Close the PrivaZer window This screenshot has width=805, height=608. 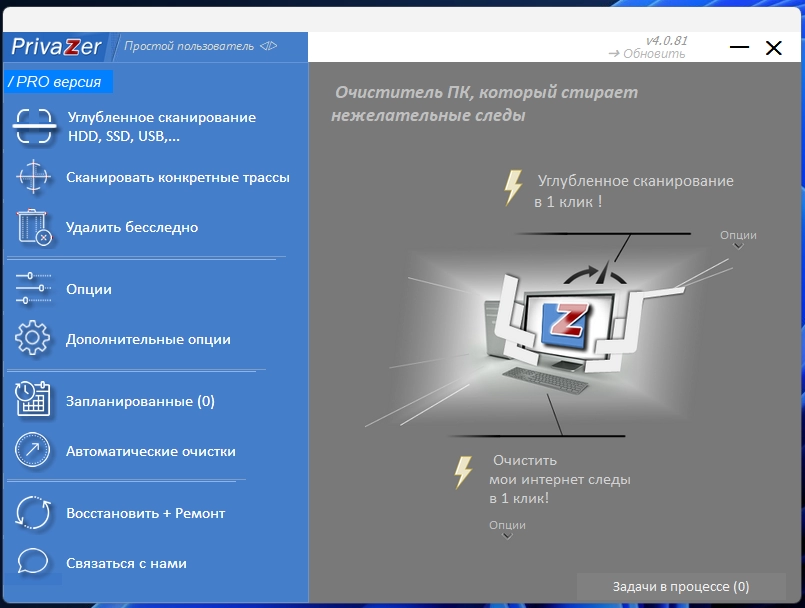pos(773,48)
